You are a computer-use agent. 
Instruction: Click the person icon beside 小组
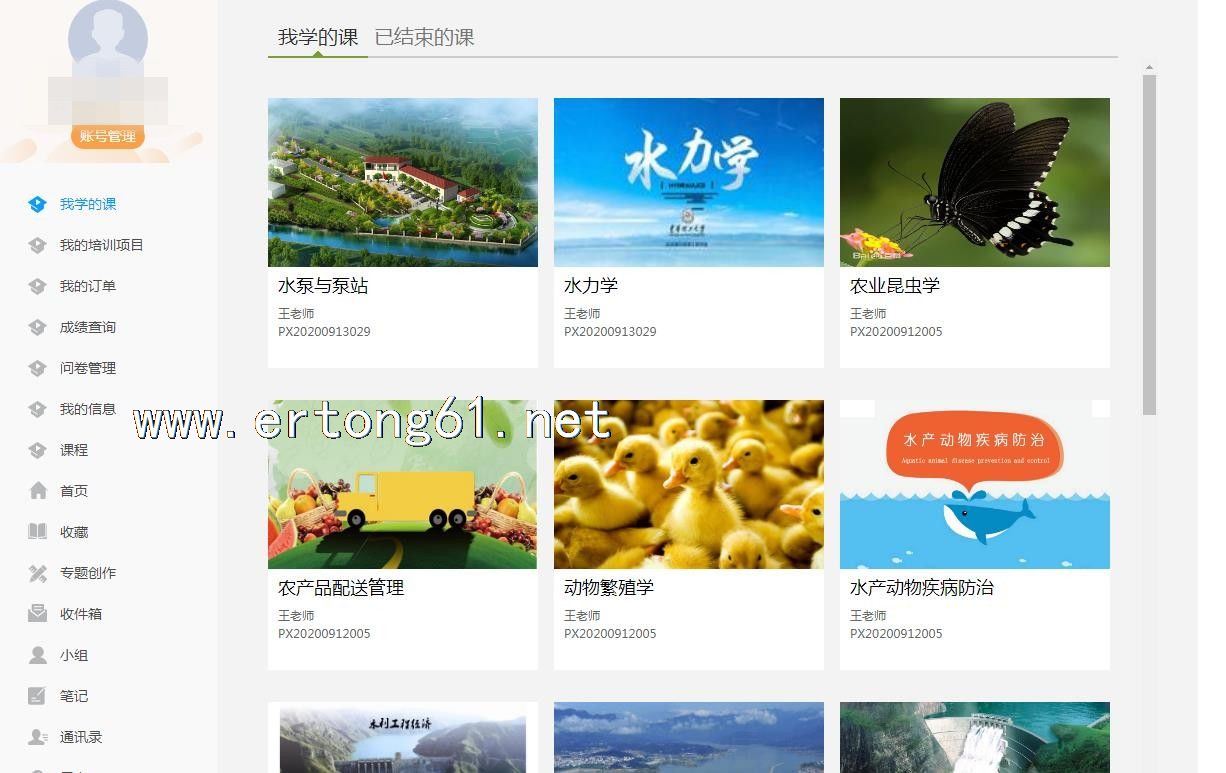click(x=38, y=655)
